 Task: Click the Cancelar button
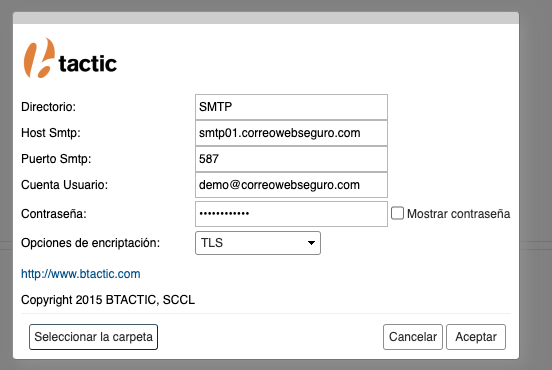tap(413, 337)
